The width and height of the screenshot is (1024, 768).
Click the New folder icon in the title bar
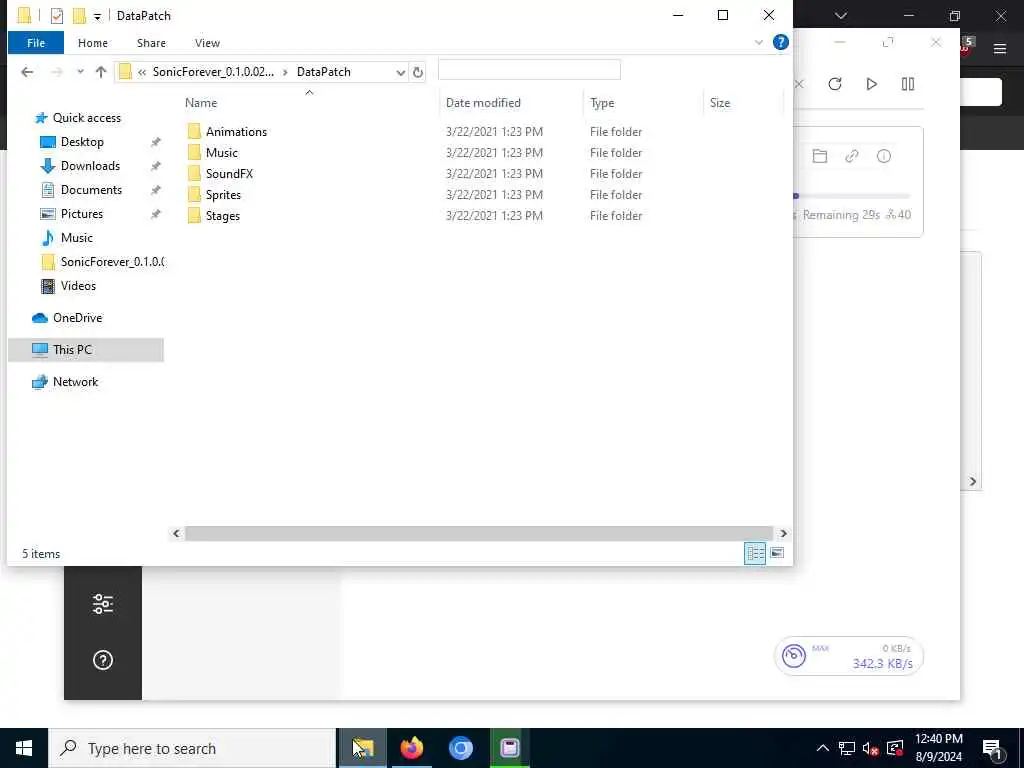pos(79,16)
